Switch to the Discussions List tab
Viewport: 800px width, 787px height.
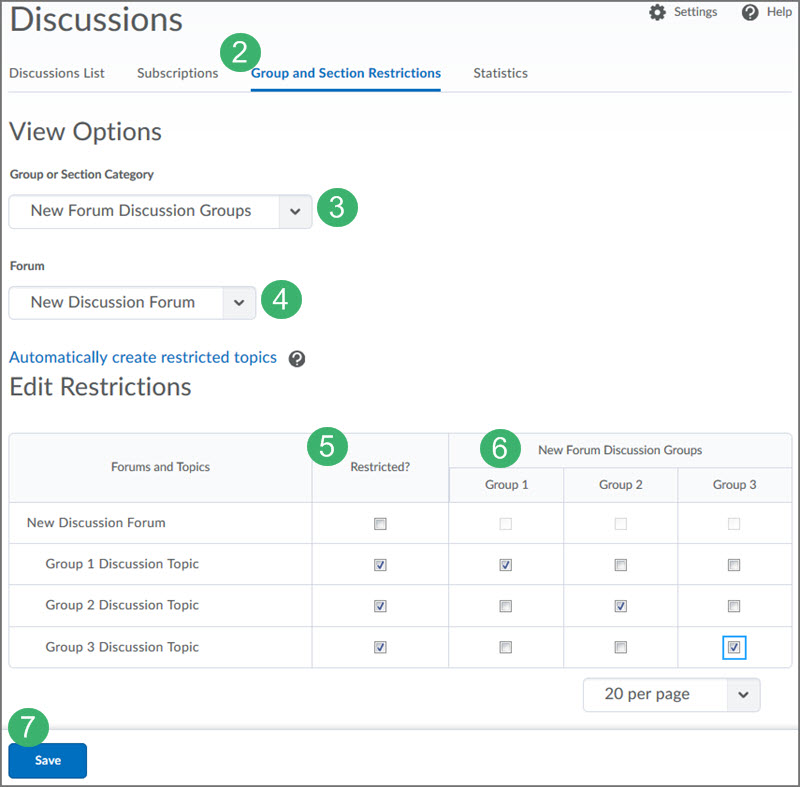click(57, 73)
